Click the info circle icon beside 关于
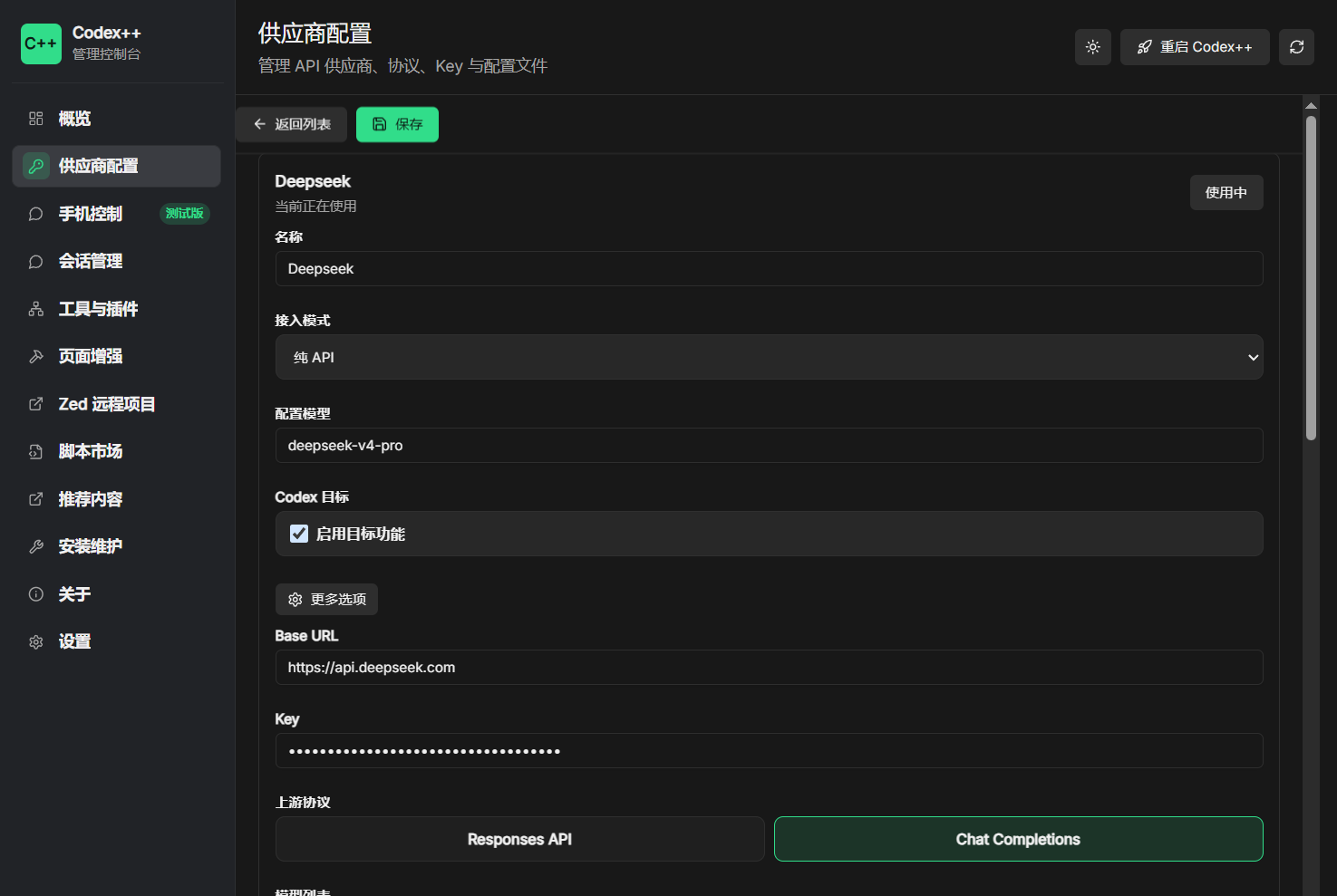1337x896 pixels. (36, 594)
